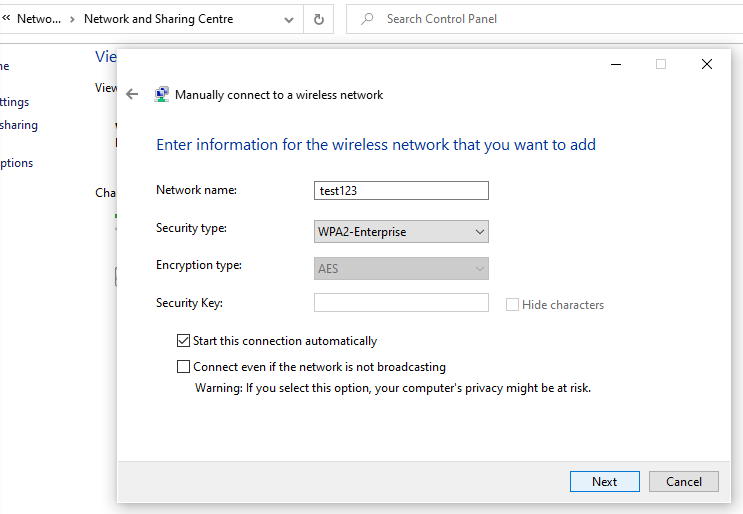Click the breadcrumb separator arrow after Netwo...
This screenshot has height=514, width=743.
[x=72, y=19]
